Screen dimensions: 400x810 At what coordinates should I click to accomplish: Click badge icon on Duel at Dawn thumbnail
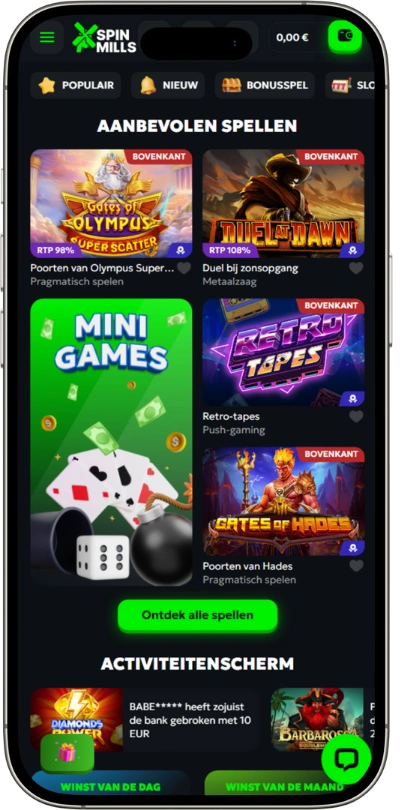tap(353, 250)
